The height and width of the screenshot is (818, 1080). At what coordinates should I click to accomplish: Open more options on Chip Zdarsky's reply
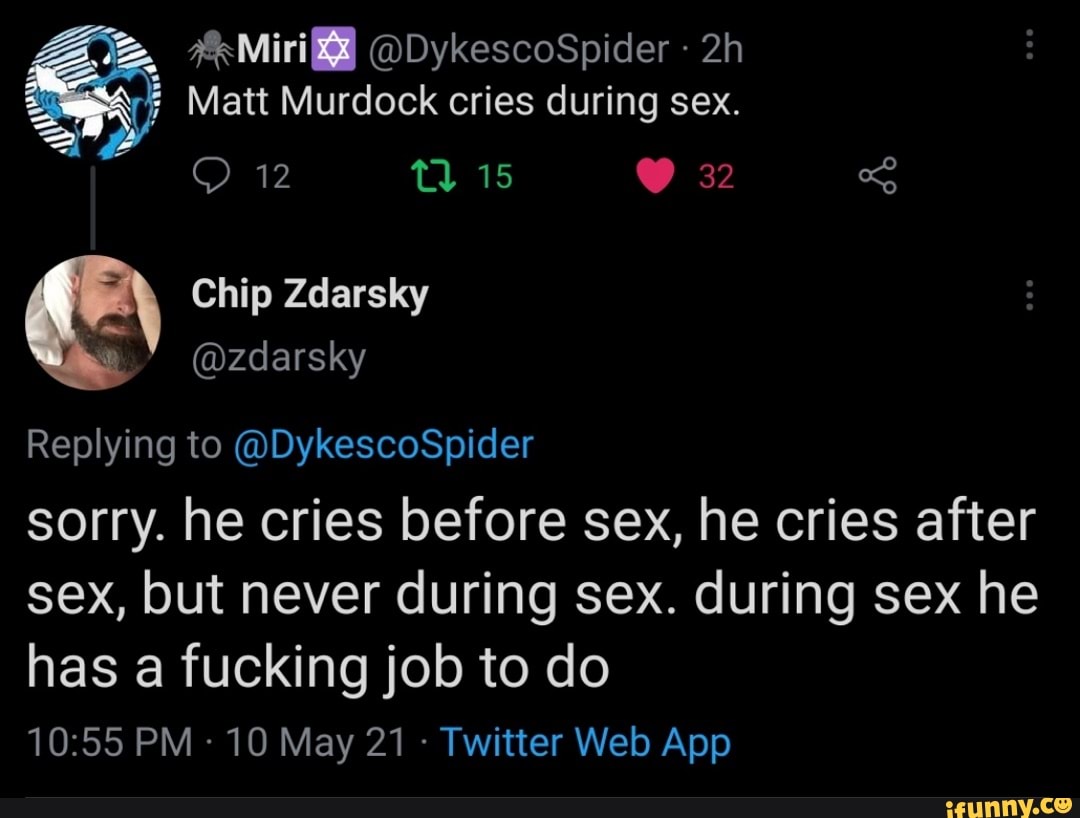tap(1031, 296)
